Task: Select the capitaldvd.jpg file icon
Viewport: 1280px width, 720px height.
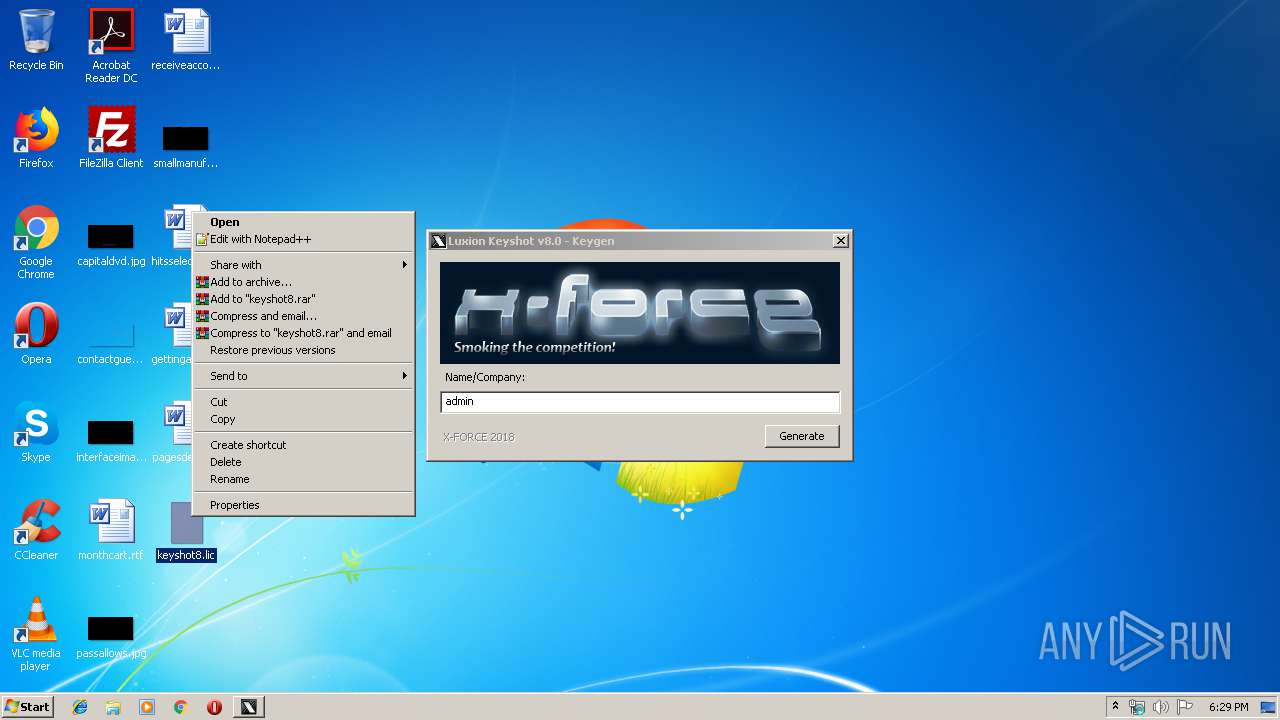Action: click(x=111, y=246)
